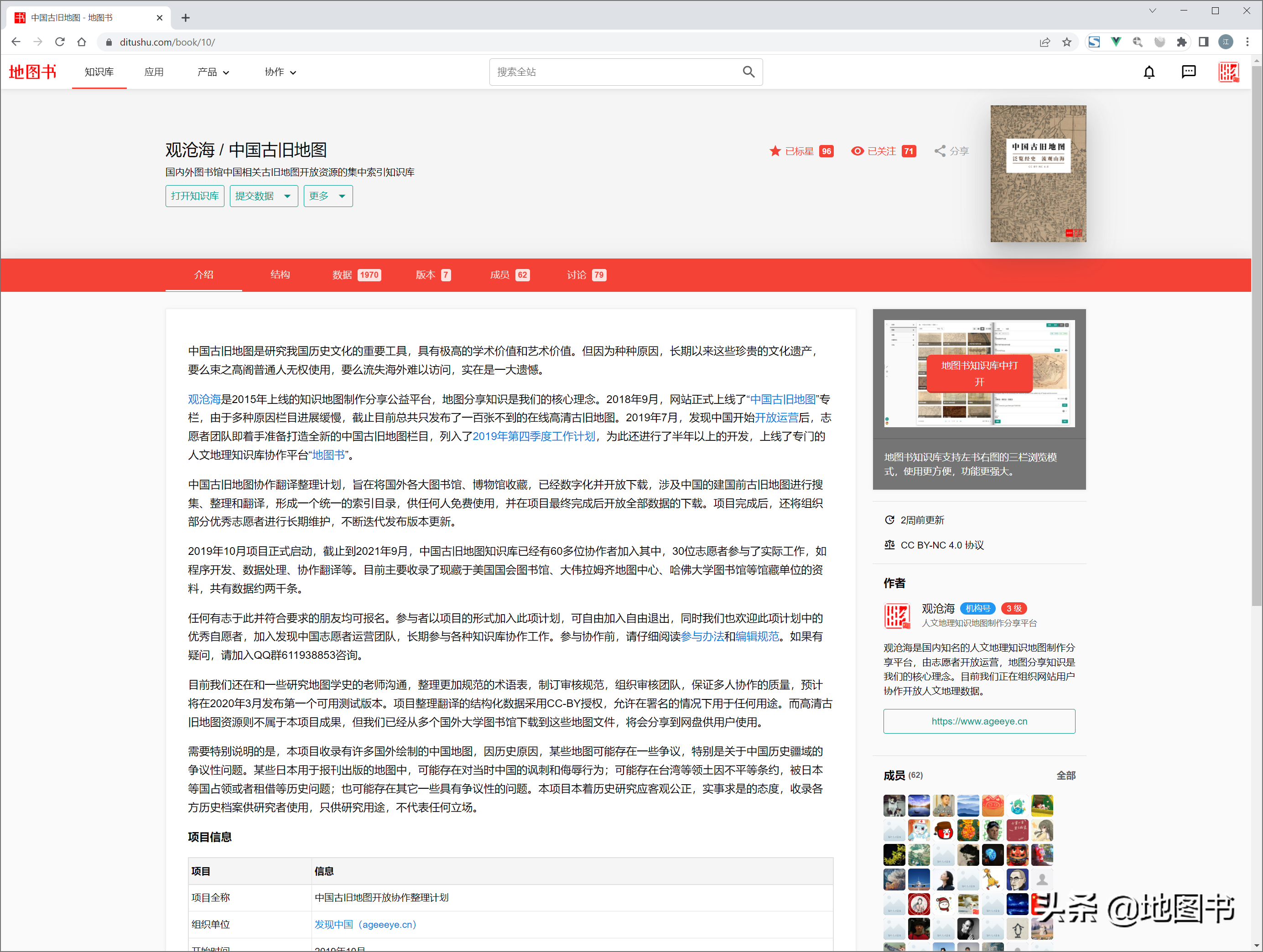Reload the page
The image size is (1263, 952).
pos(60,42)
